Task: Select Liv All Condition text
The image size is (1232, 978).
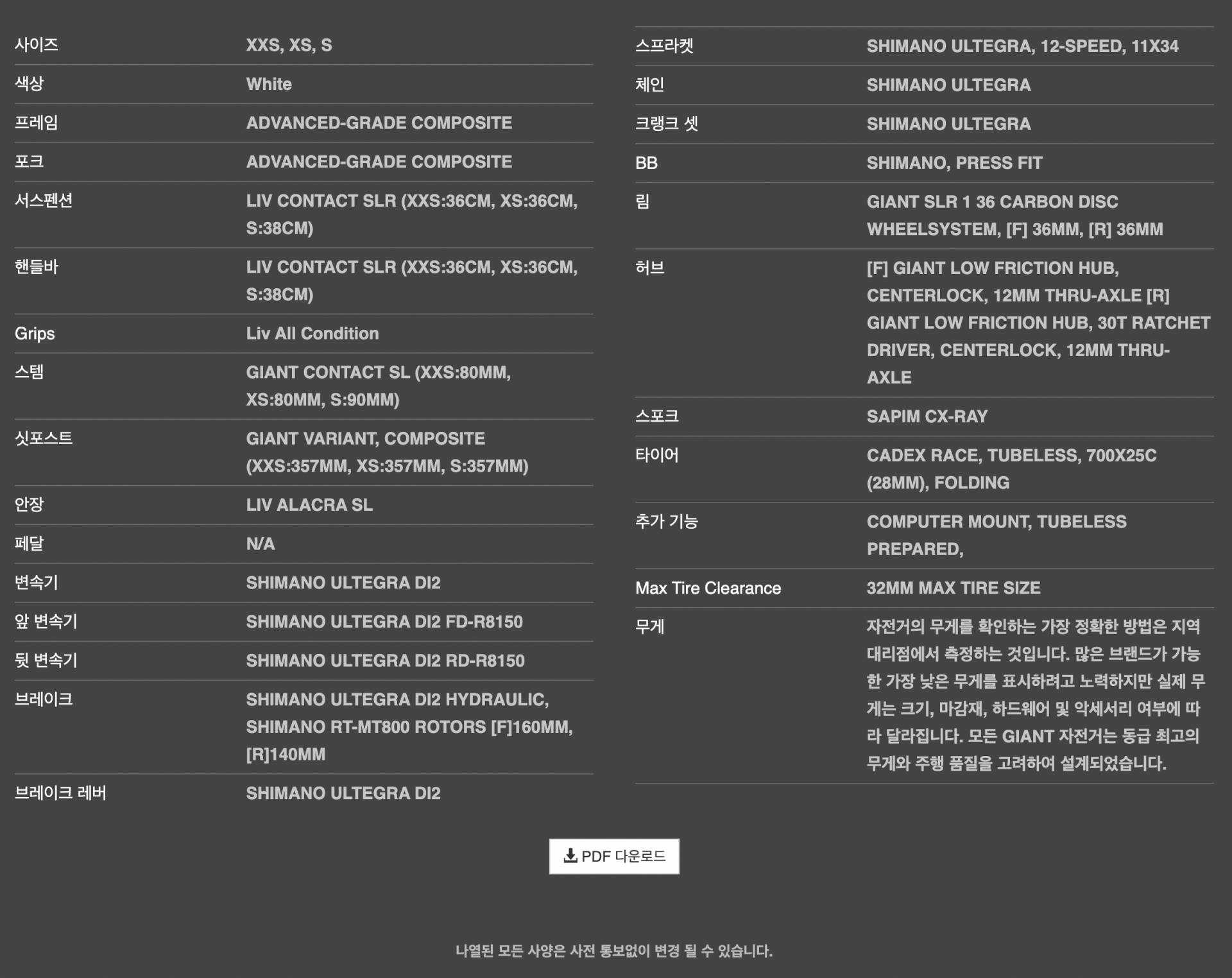Action: (312, 334)
